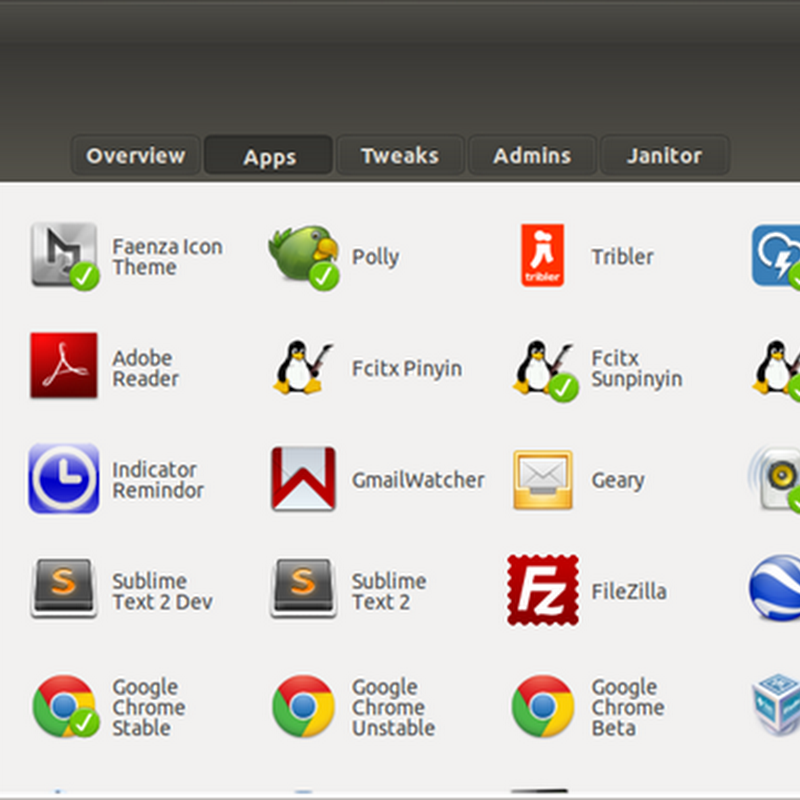Screen dimensions: 800x800
Task: Click the "Google Chrome Beta" label
Action: point(628,707)
